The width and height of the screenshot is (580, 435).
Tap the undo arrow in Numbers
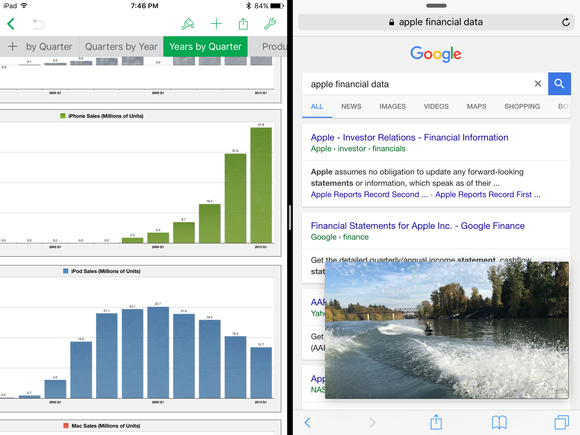point(38,24)
